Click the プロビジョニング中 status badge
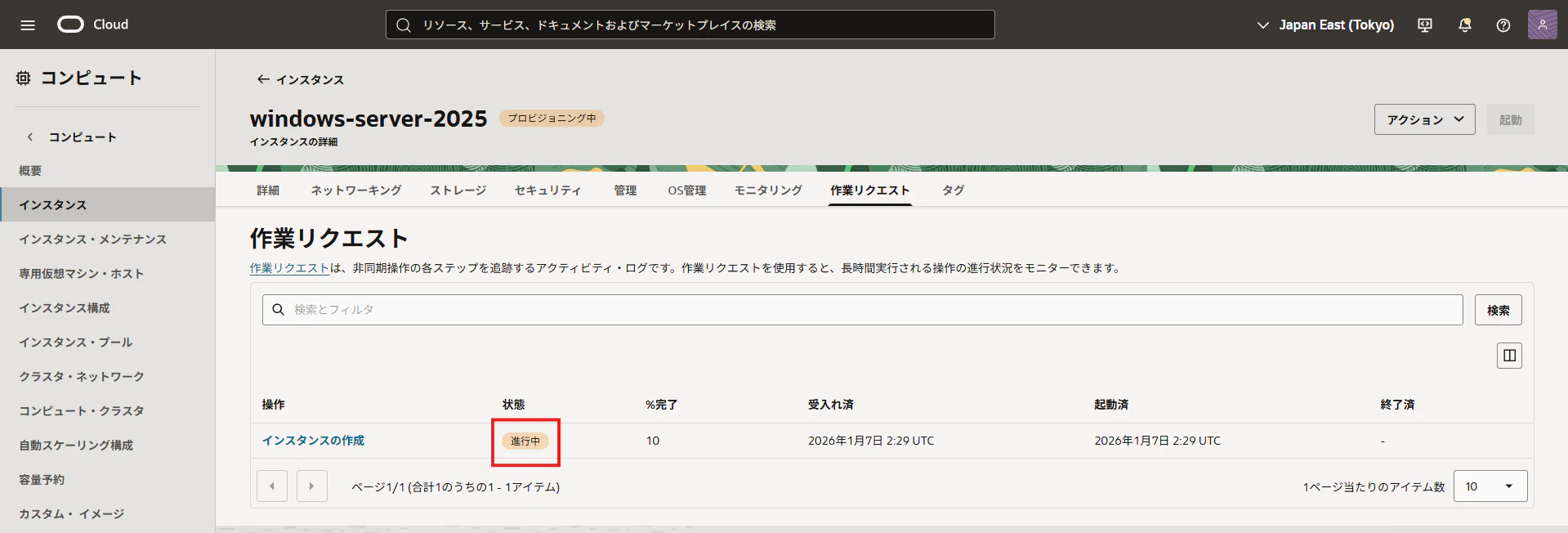1568x533 pixels. [552, 119]
